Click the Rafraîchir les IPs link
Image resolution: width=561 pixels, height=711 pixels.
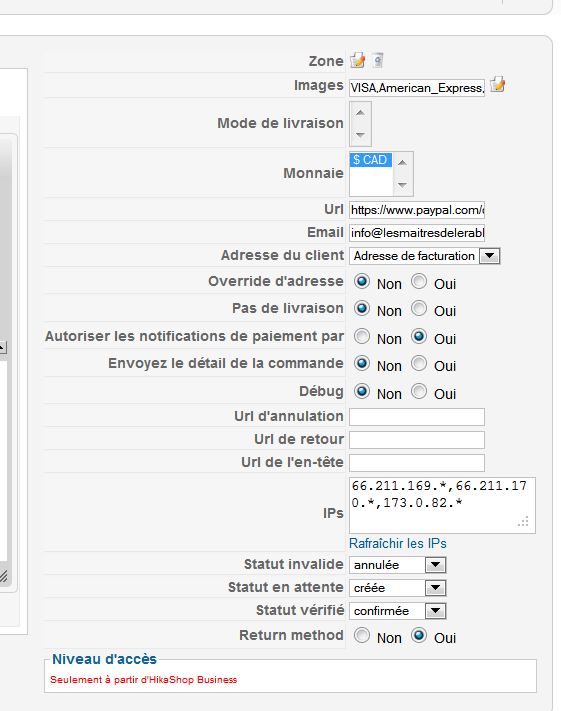398,543
